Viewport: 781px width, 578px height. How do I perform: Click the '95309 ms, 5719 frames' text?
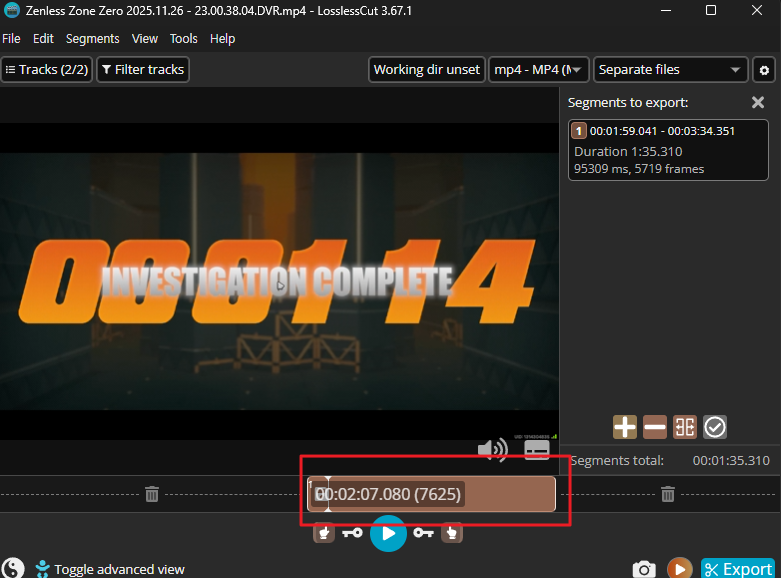coord(639,169)
